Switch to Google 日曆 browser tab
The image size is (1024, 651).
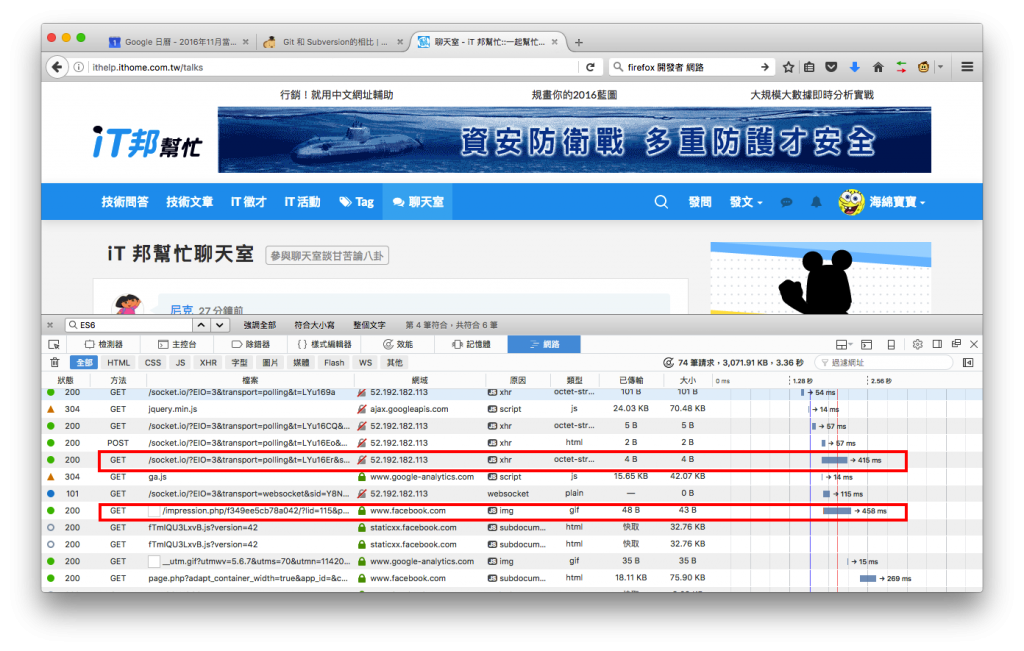point(178,42)
